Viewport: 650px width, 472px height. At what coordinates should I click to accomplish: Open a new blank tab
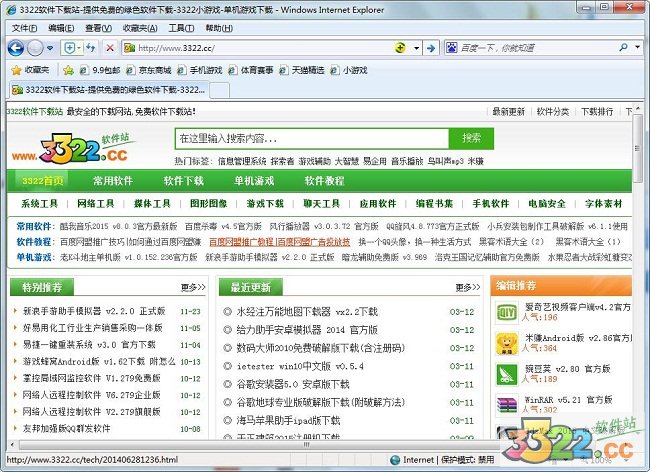220,90
